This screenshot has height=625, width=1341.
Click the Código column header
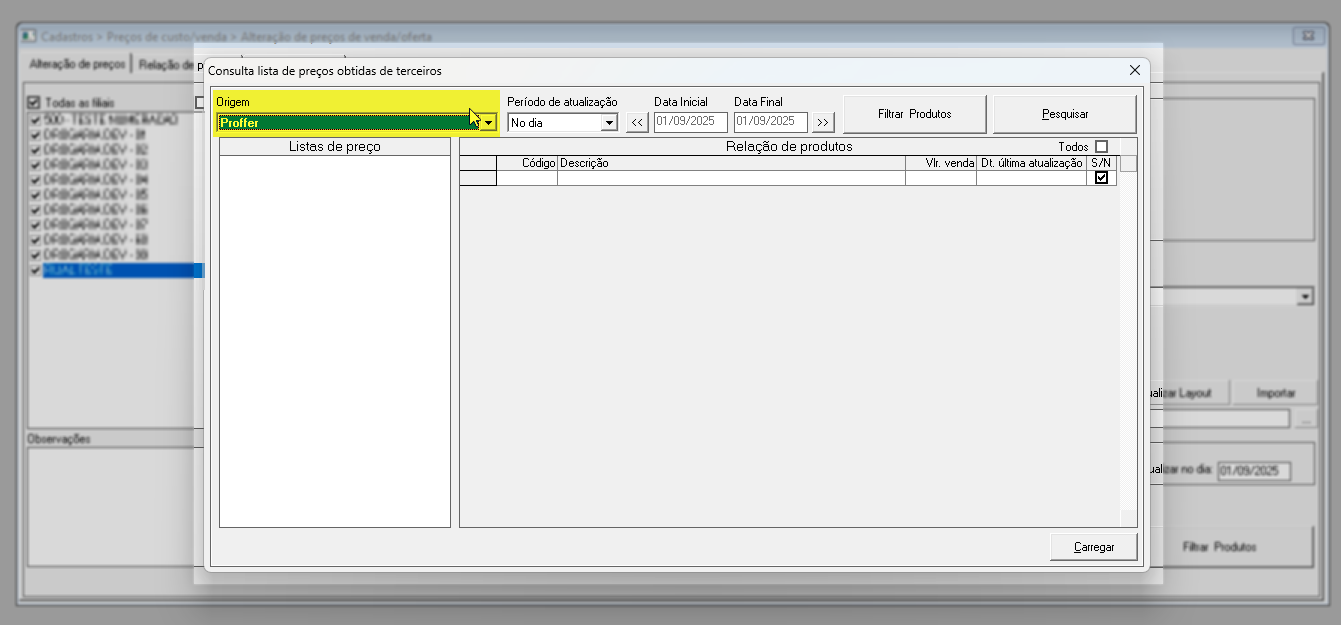pos(527,163)
